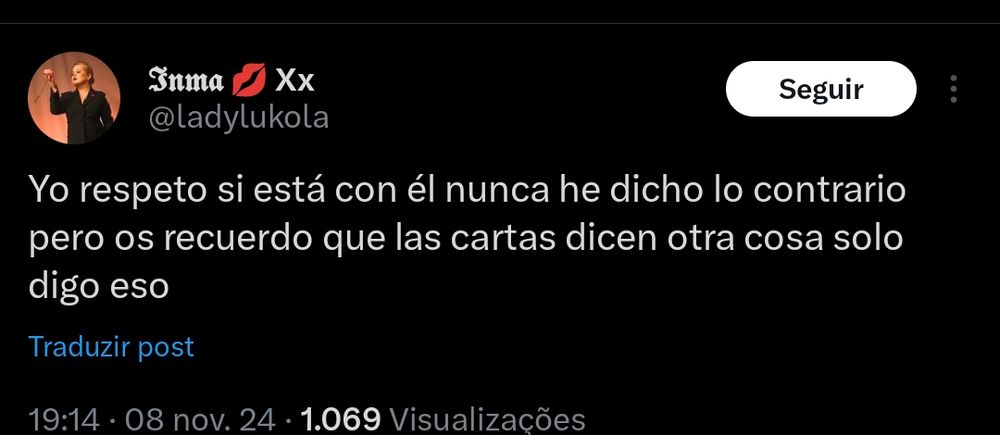Click the 1.069 views count

coord(340,420)
